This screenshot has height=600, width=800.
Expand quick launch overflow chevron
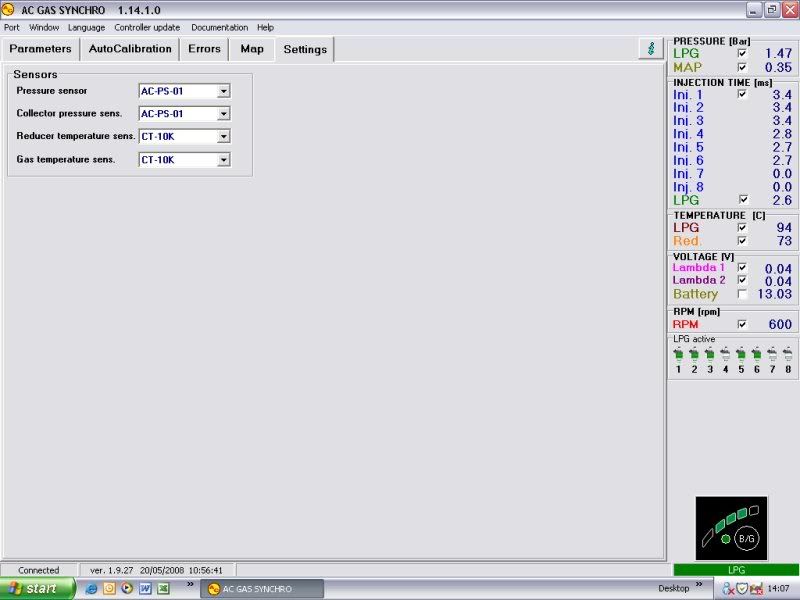coord(190,584)
